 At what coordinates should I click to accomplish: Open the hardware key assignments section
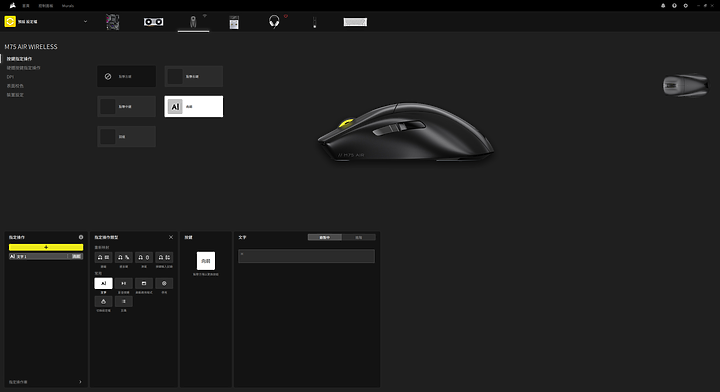pyautogui.click(x=23, y=68)
